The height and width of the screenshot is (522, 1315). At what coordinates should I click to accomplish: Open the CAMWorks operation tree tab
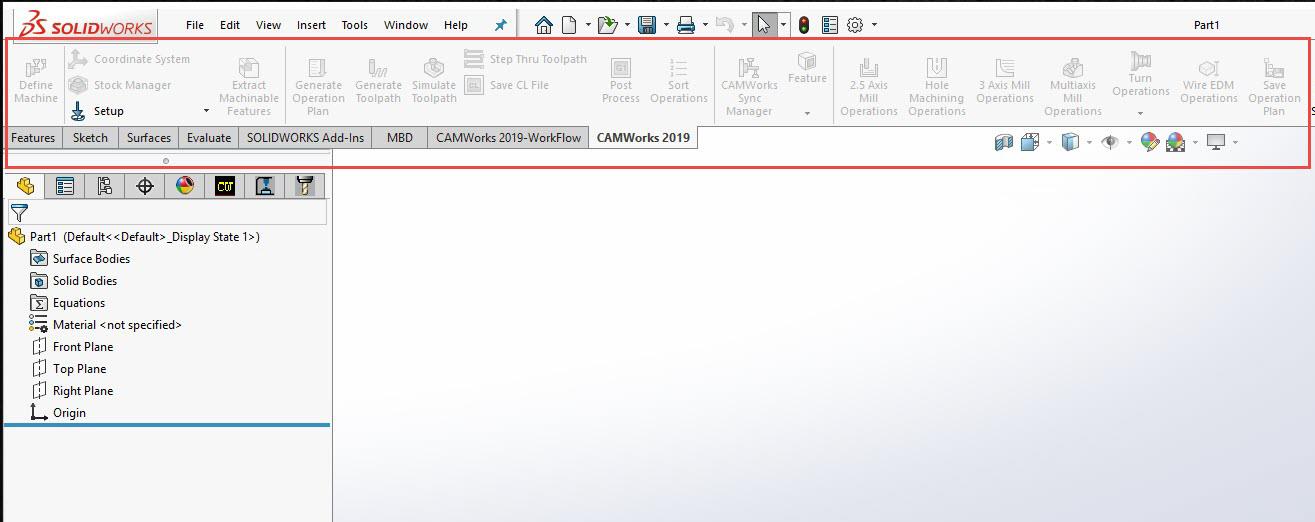tap(265, 185)
